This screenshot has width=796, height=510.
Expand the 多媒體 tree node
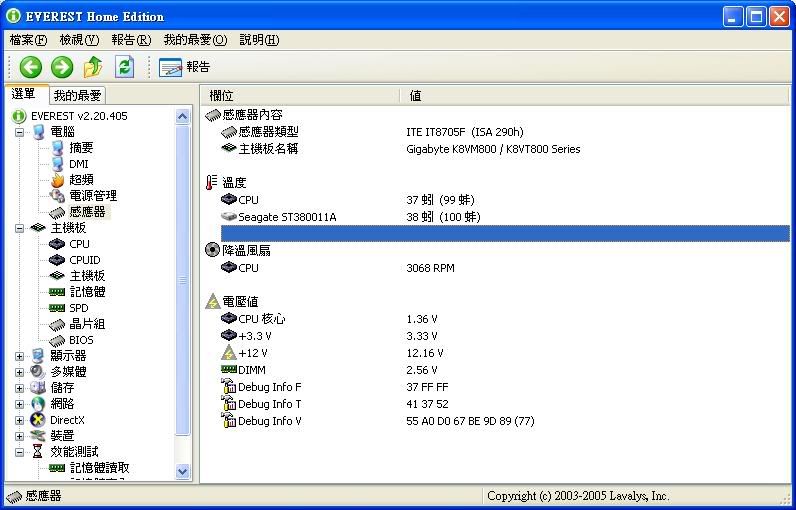(19, 372)
